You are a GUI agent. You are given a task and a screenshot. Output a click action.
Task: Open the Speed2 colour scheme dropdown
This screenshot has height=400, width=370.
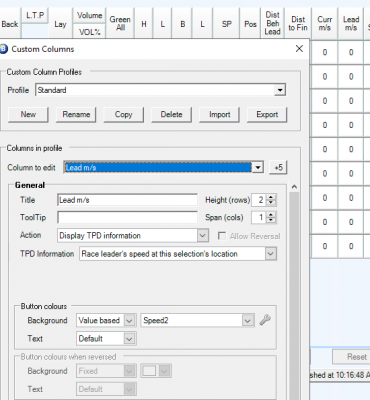247,321
